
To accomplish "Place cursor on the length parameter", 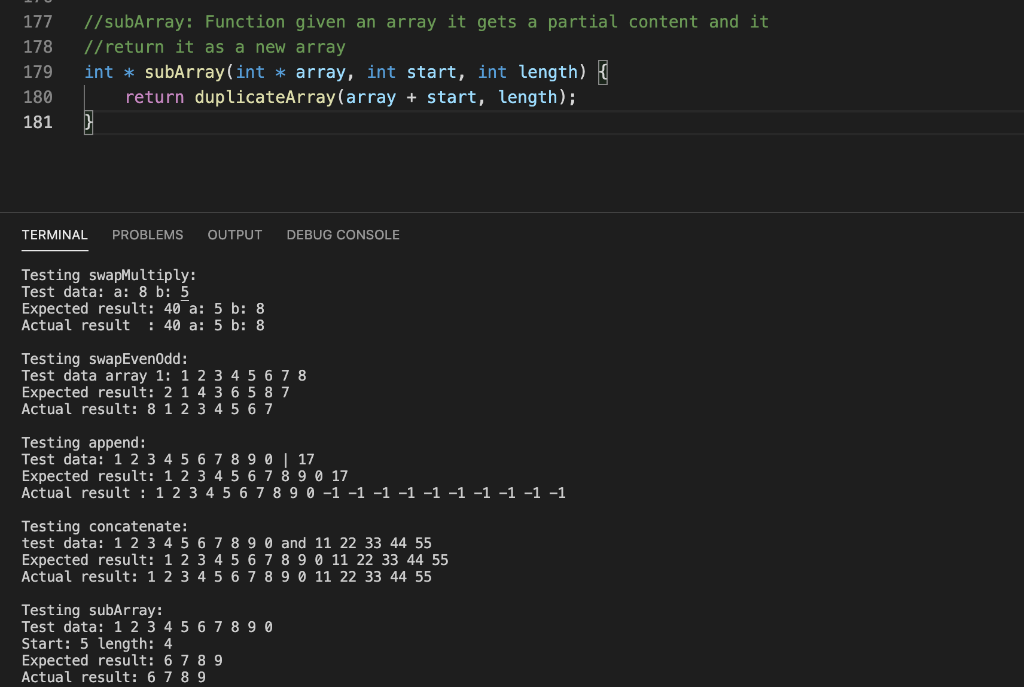I will tap(545, 71).
